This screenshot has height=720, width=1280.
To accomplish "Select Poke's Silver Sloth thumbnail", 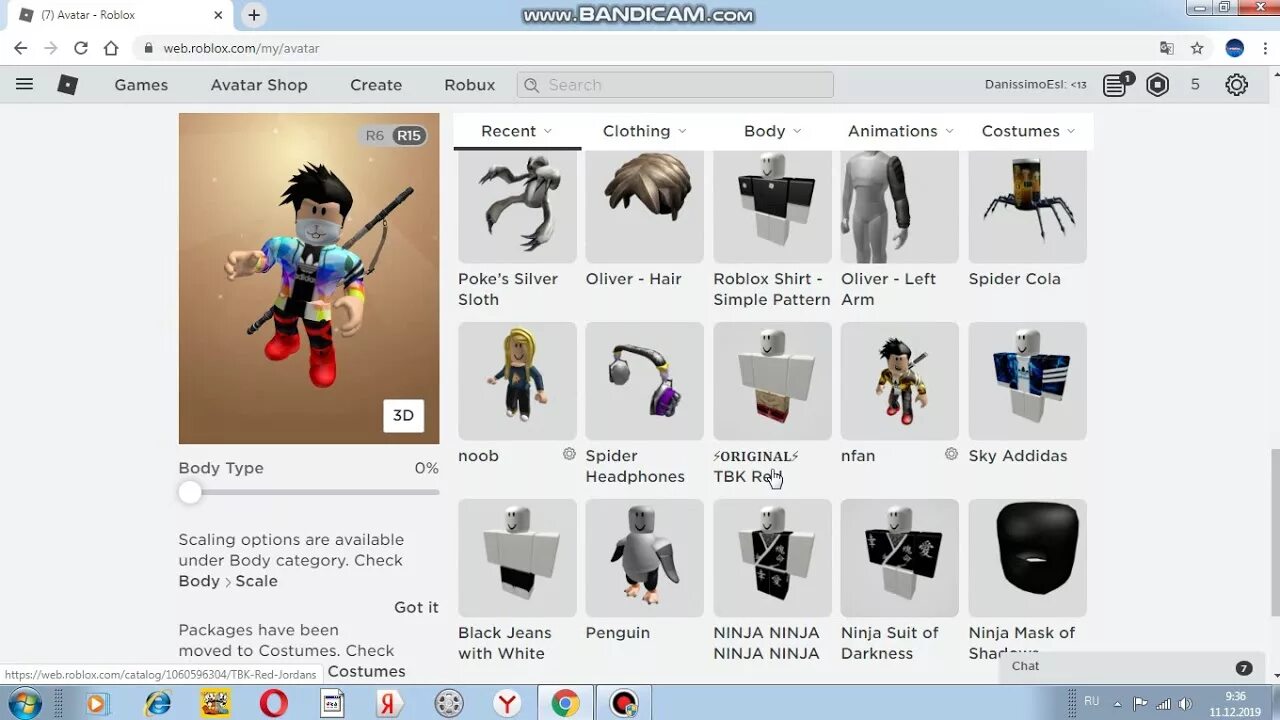I will 517,206.
